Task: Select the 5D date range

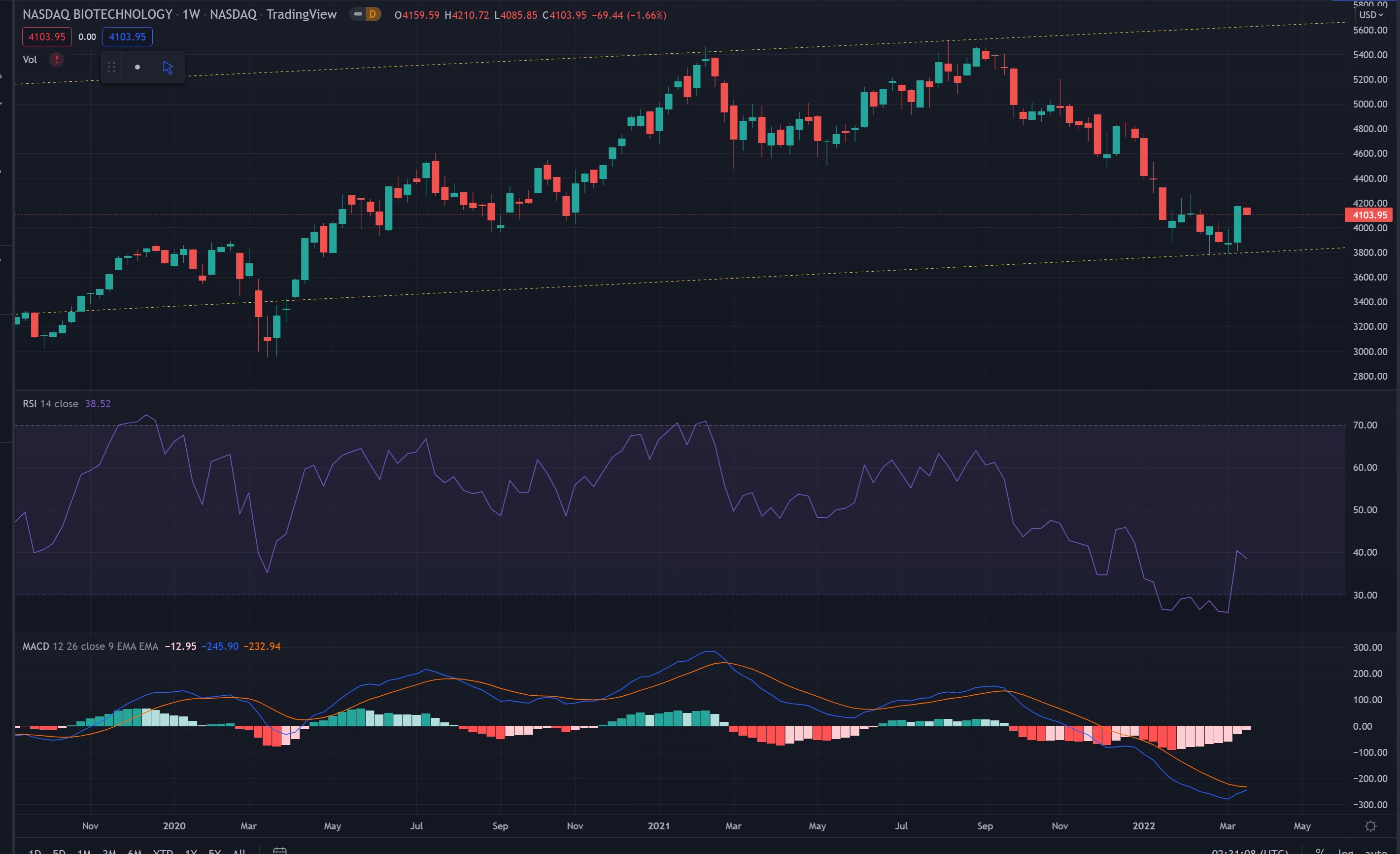Action: (59, 851)
